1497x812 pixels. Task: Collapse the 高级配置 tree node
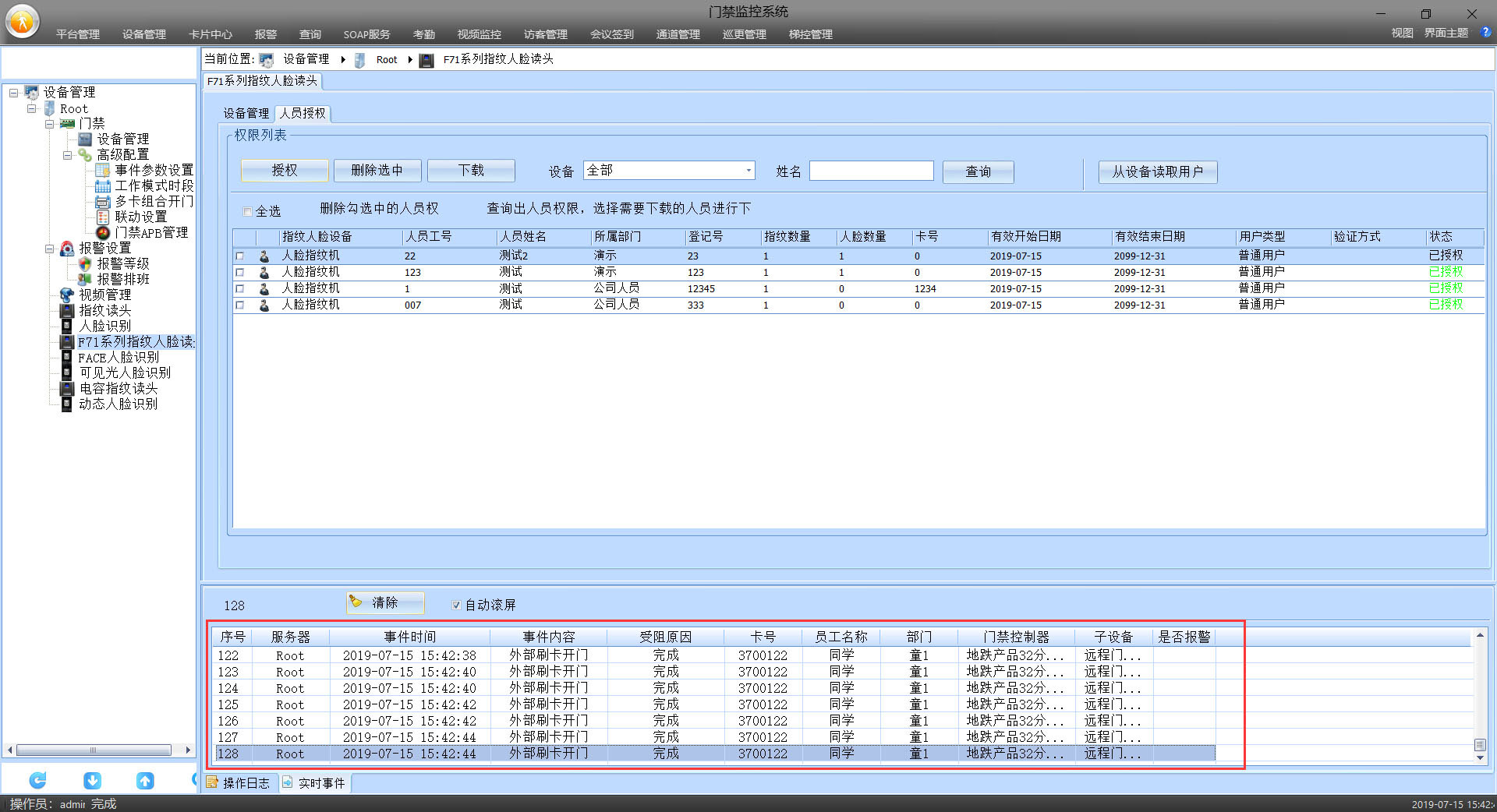click(67, 155)
